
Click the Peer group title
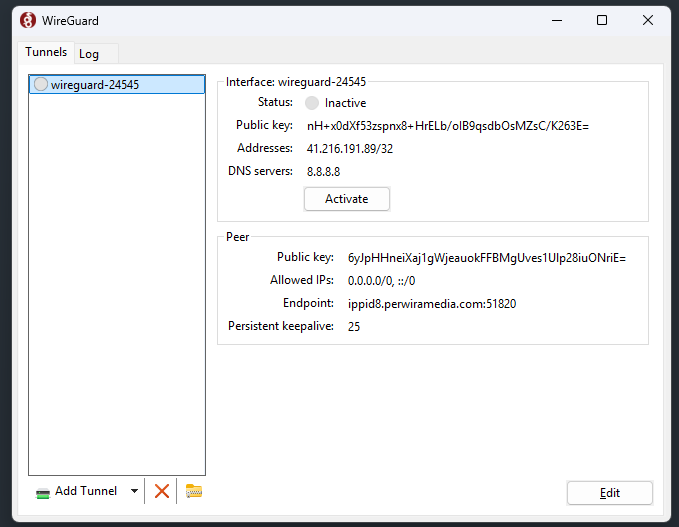[237, 237]
